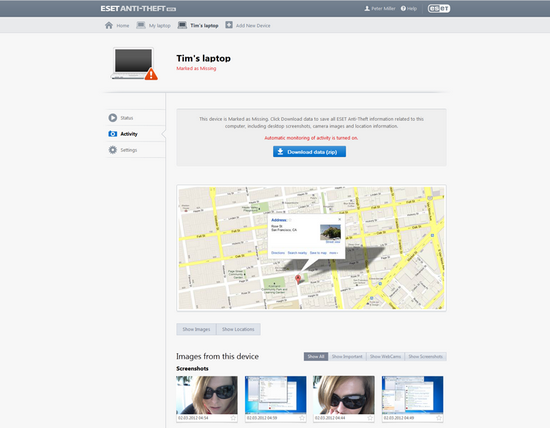Click the Tim's laptop heading

(203, 58)
